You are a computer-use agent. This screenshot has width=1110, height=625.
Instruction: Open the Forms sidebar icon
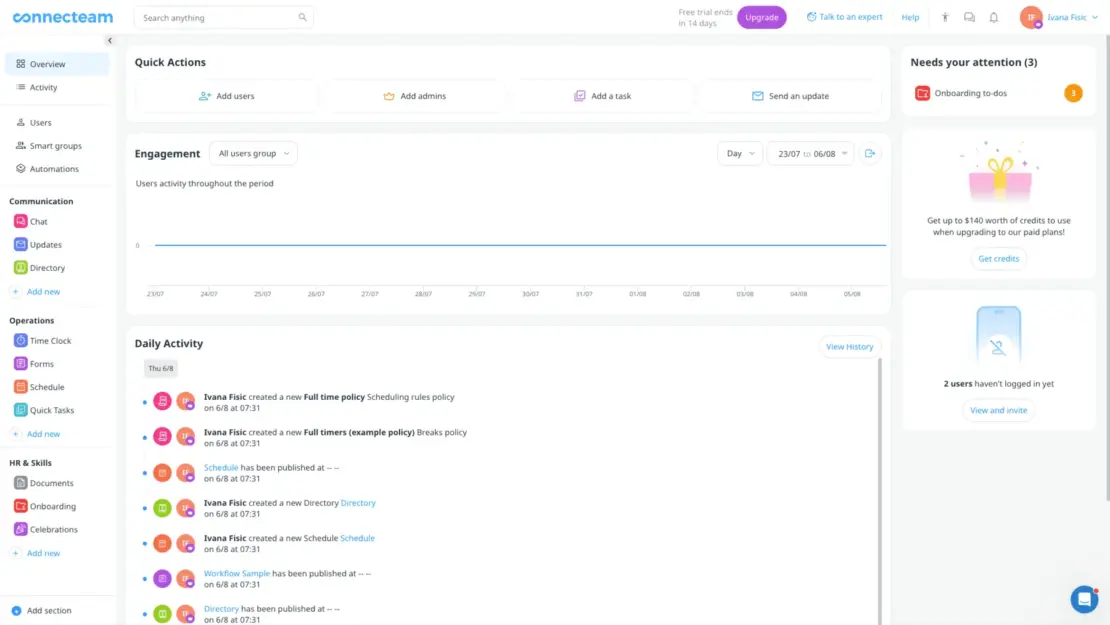coord(21,364)
